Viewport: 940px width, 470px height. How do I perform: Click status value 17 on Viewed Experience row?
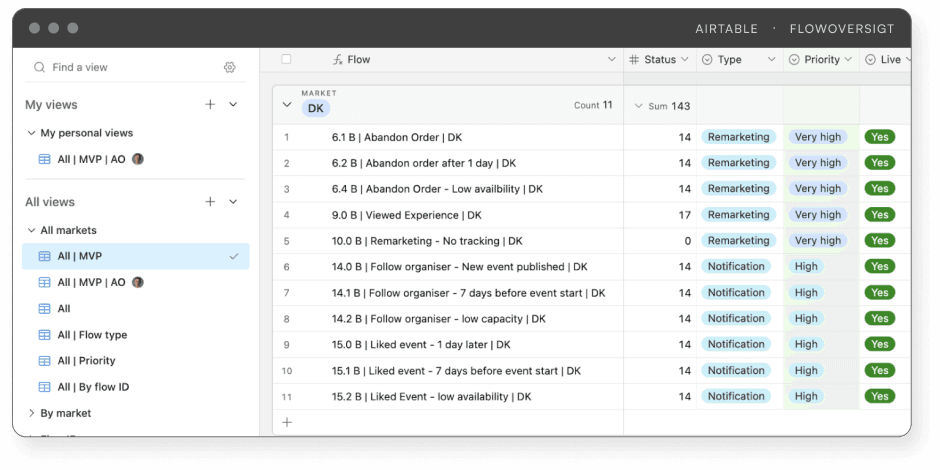(x=685, y=215)
